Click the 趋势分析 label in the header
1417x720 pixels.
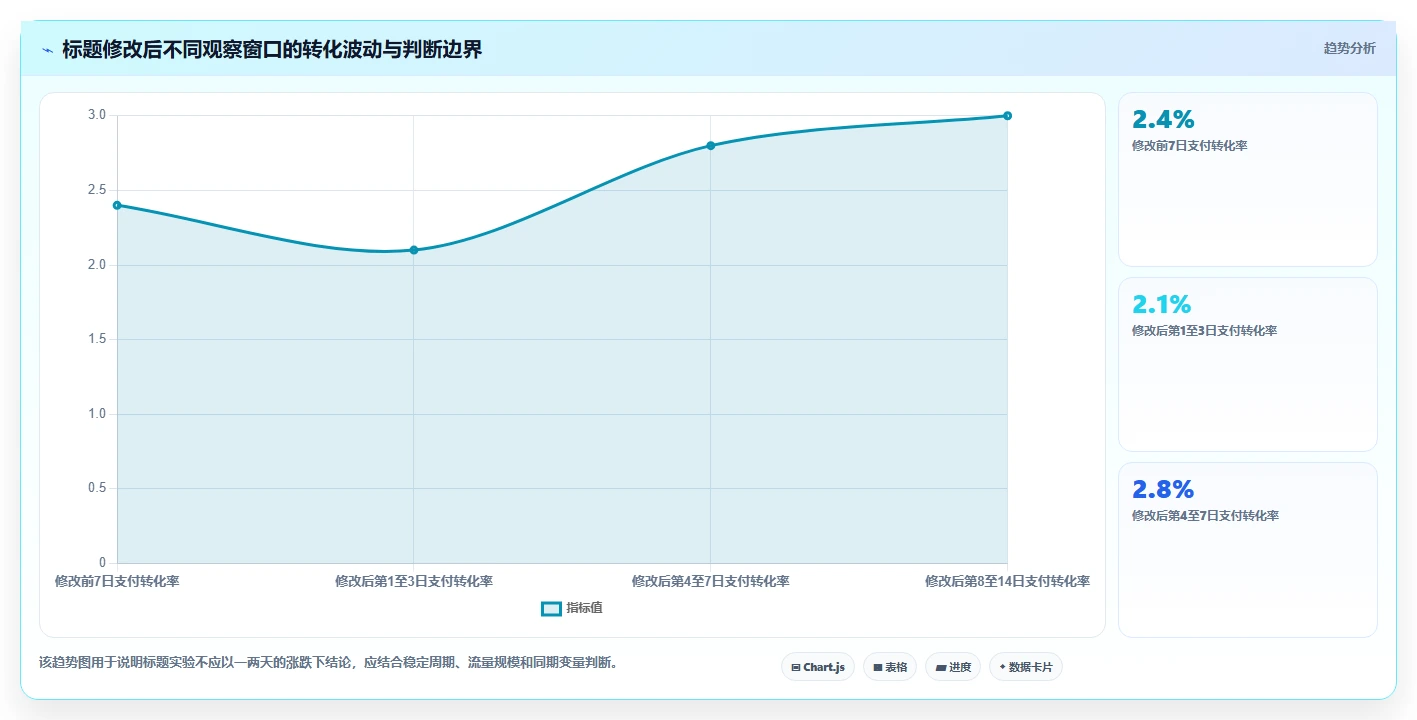pos(1349,48)
